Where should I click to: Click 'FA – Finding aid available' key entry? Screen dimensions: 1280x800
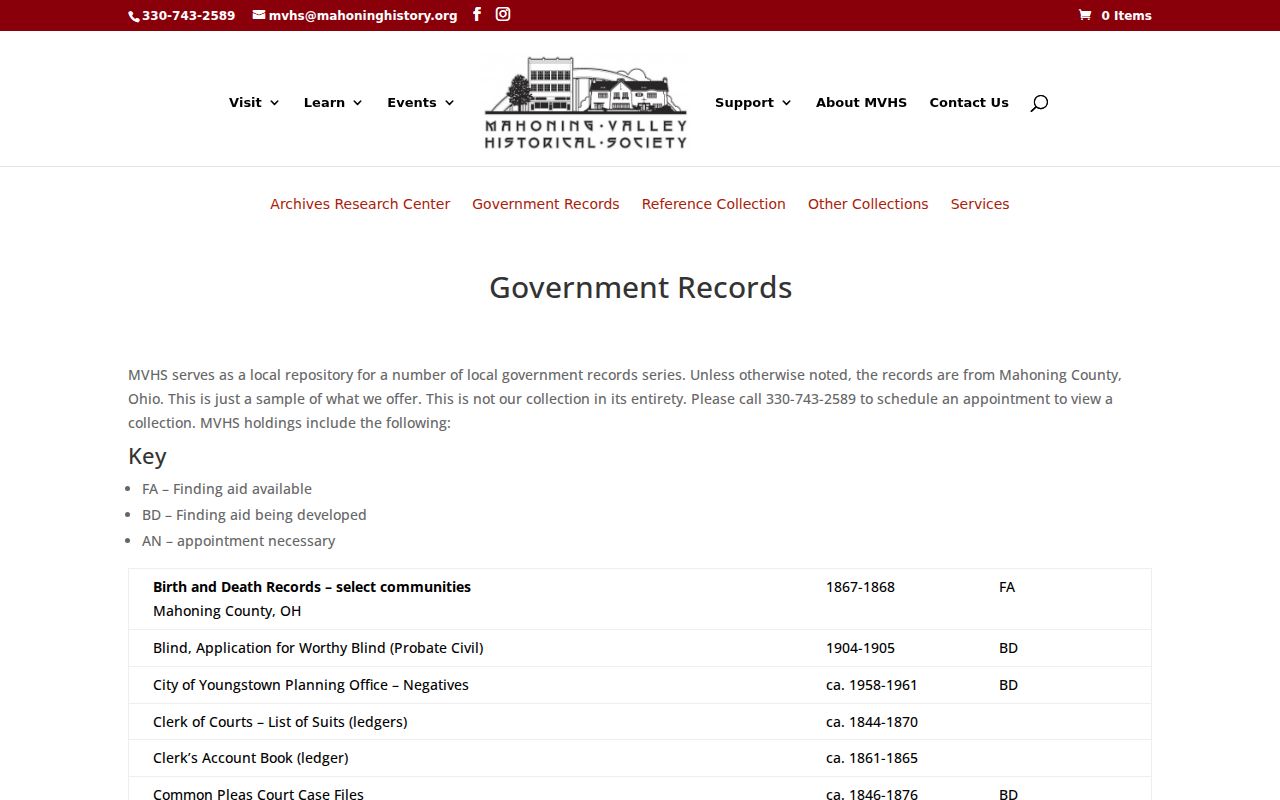pos(227,489)
